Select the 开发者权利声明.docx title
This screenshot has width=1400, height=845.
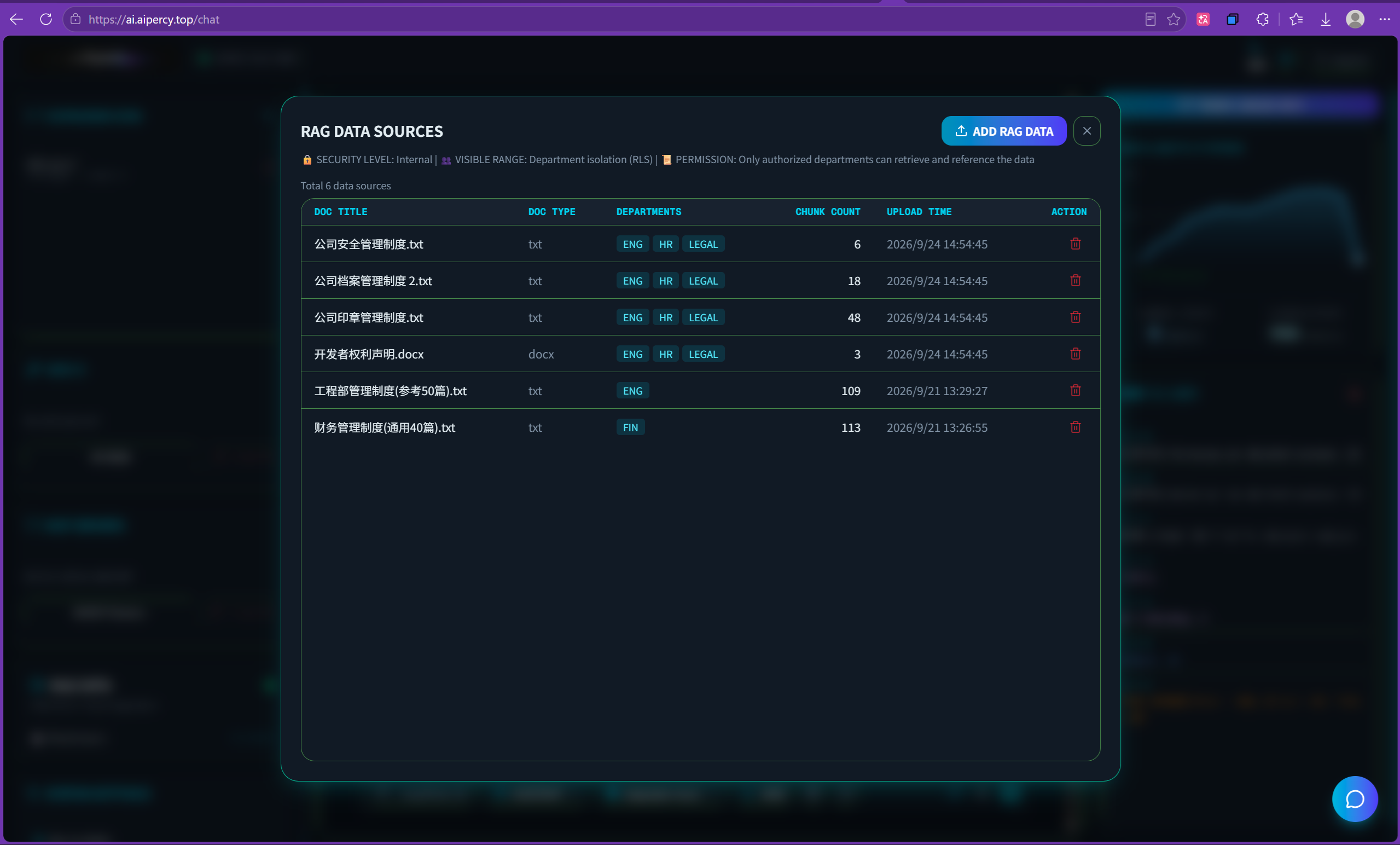[x=369, y=354]
